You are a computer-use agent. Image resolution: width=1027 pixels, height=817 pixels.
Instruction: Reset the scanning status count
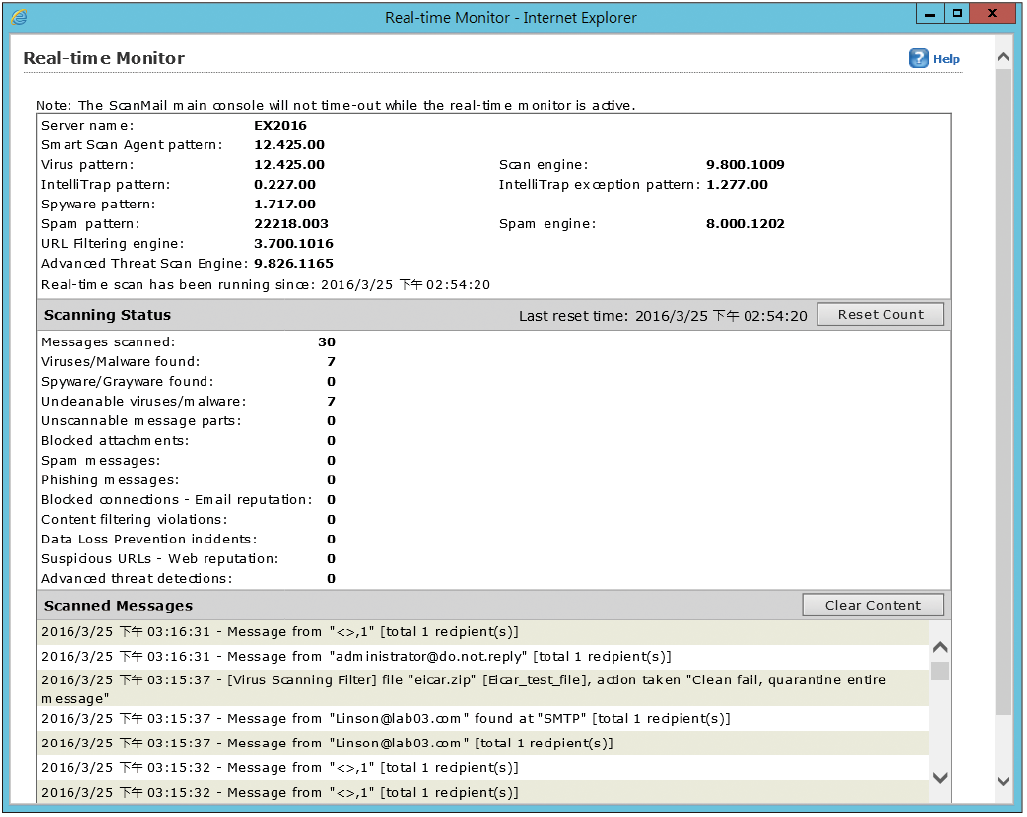pyautogui.click(x=880, y=314)
